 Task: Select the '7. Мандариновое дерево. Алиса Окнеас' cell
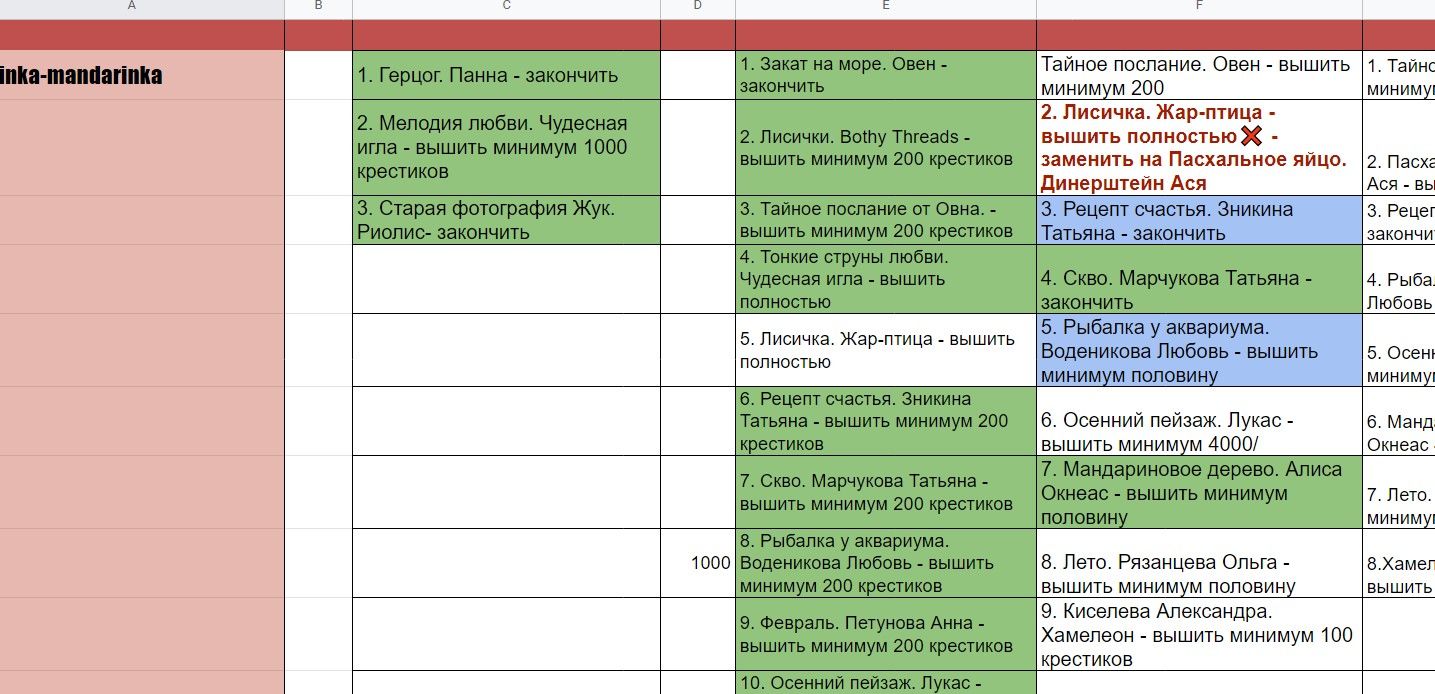point(1198,492)
